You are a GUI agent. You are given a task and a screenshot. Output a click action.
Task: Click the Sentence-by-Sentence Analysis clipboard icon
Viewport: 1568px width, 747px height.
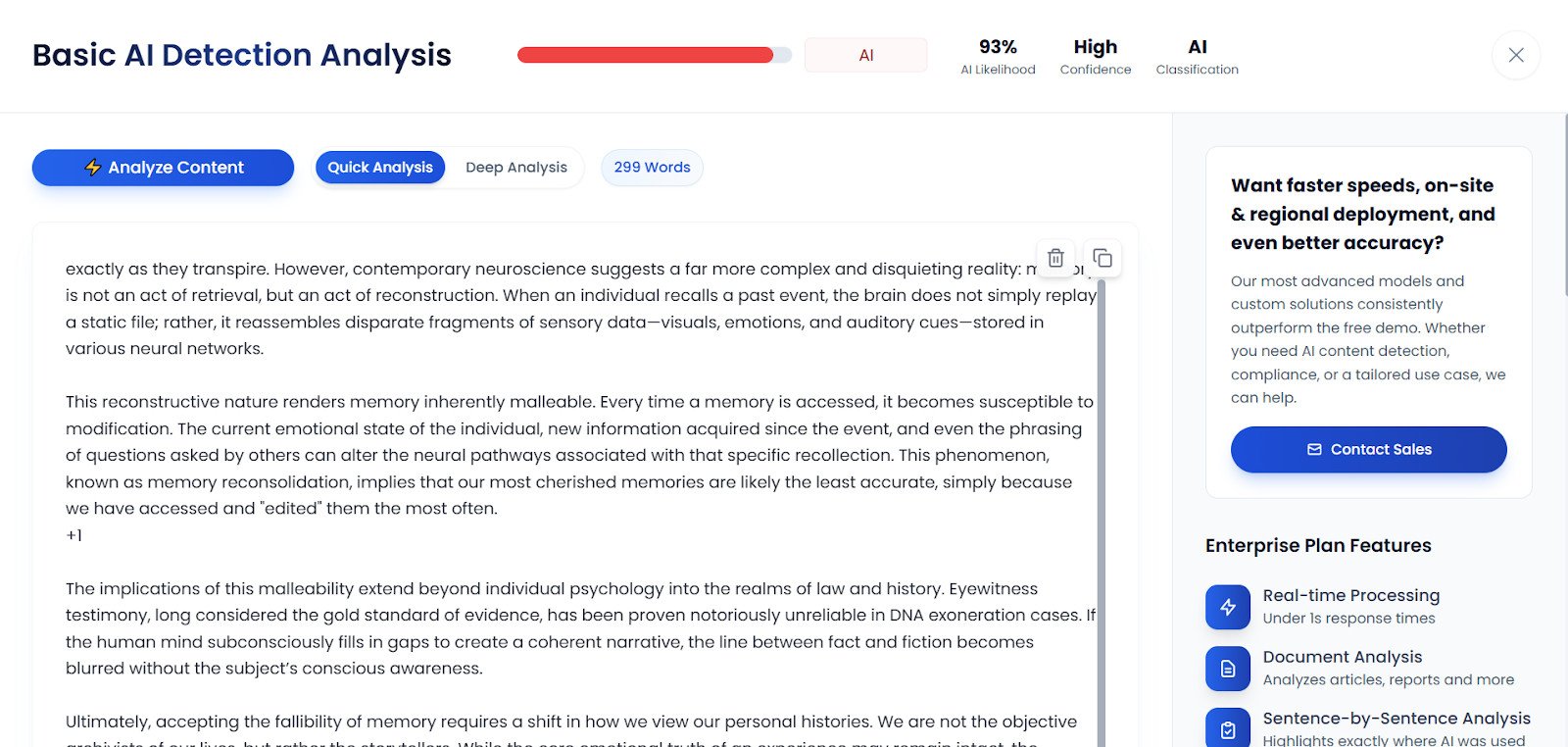(1228, 729)
